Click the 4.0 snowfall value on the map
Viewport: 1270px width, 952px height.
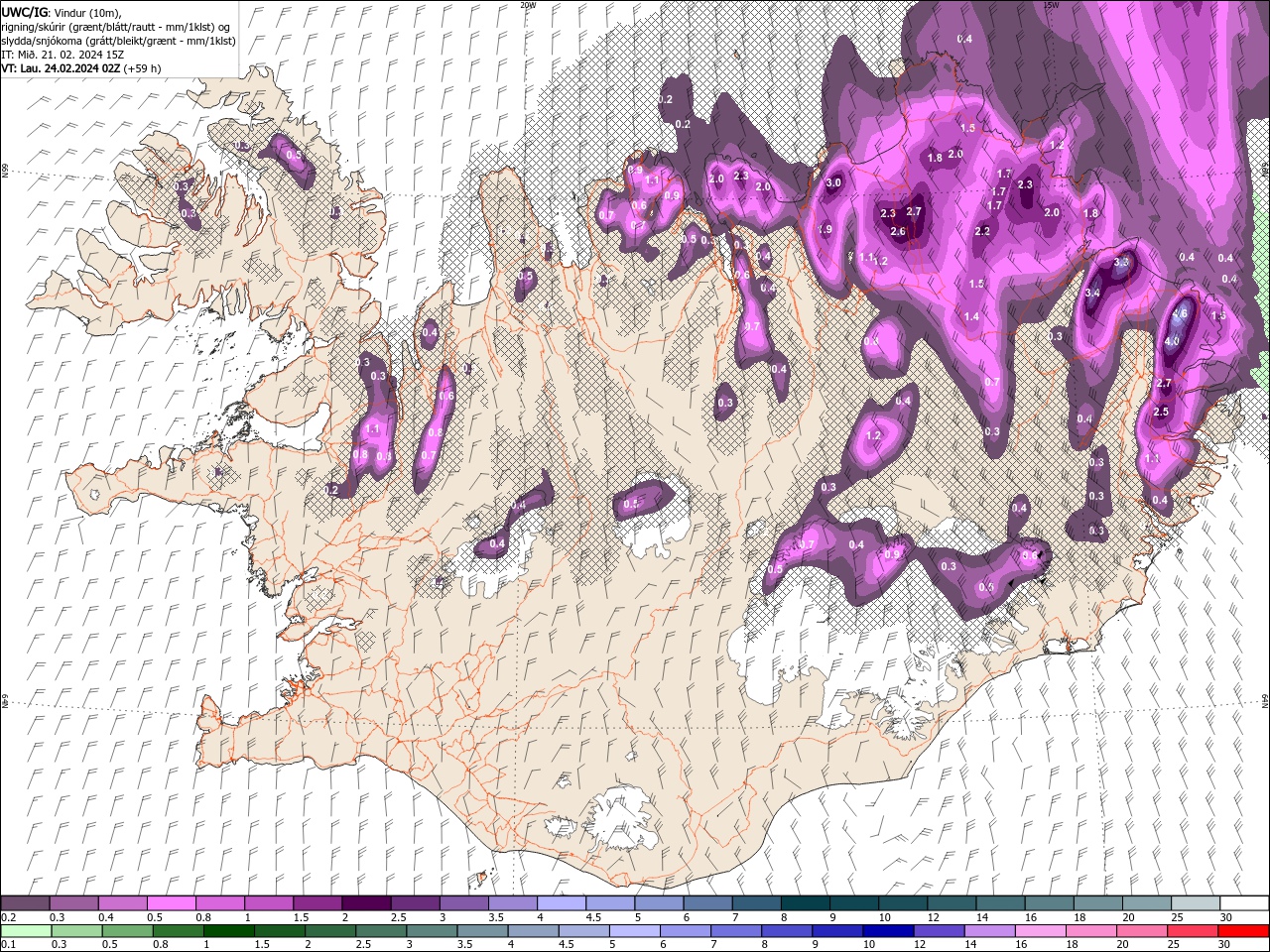(1172, 341)
